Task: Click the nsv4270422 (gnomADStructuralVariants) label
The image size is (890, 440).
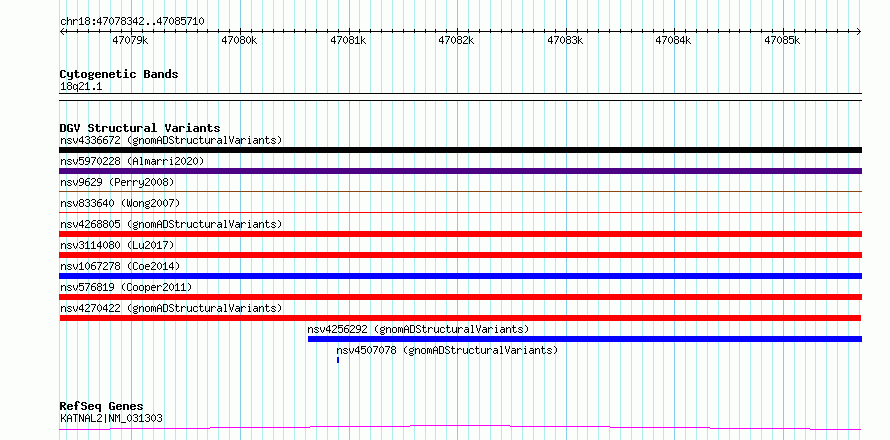Action: (171, 308)
